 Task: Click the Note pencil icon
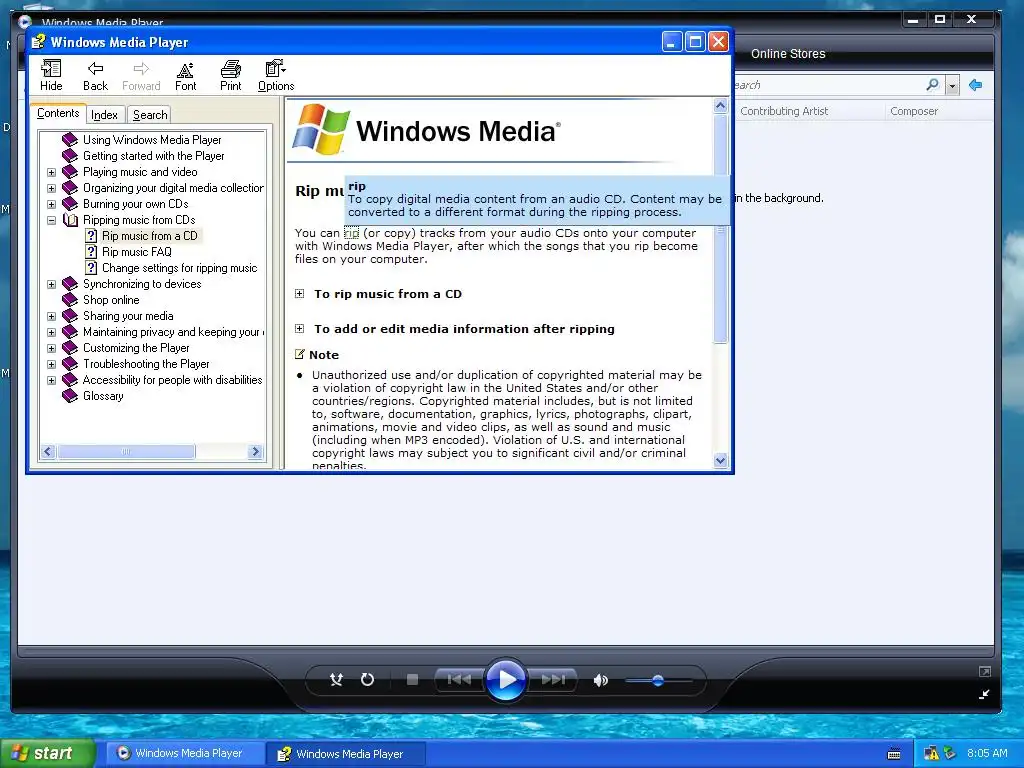(x=300, y=355)
